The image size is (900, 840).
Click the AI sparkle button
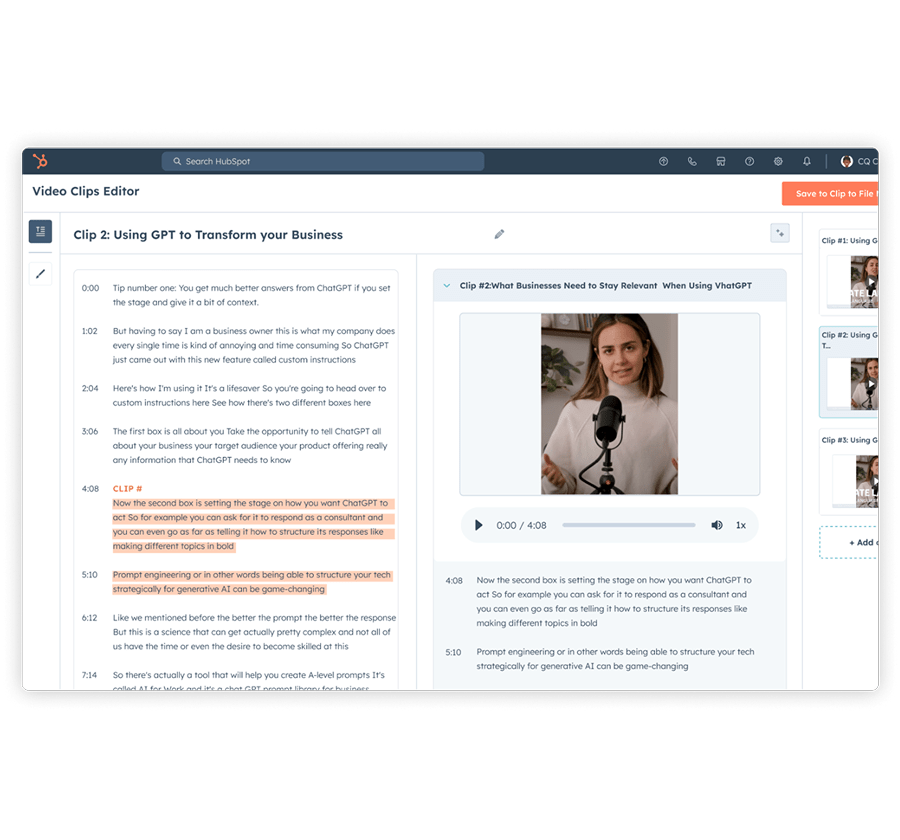pos(780,233)
